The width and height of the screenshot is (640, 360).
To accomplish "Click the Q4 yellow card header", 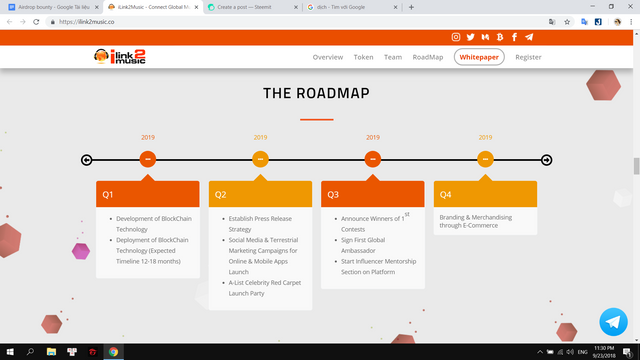I will (485, 194).
